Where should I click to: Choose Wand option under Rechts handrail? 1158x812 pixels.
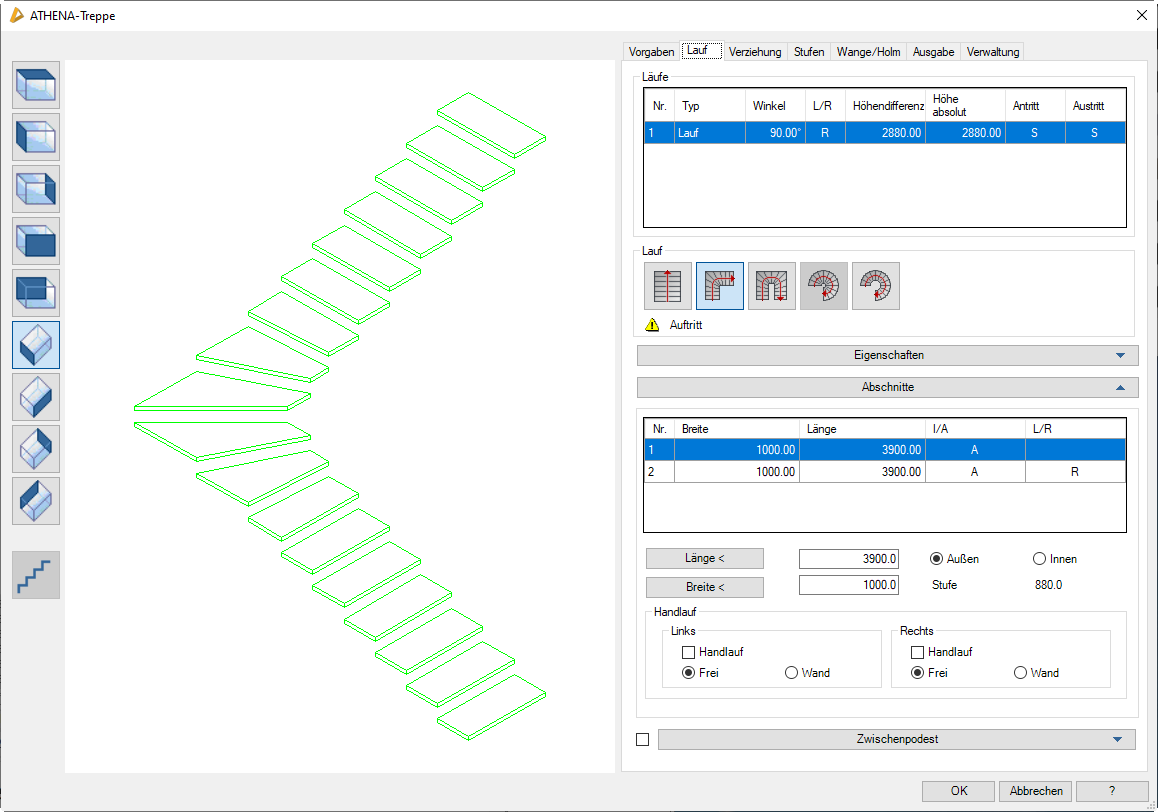[x=1021, y=673]
